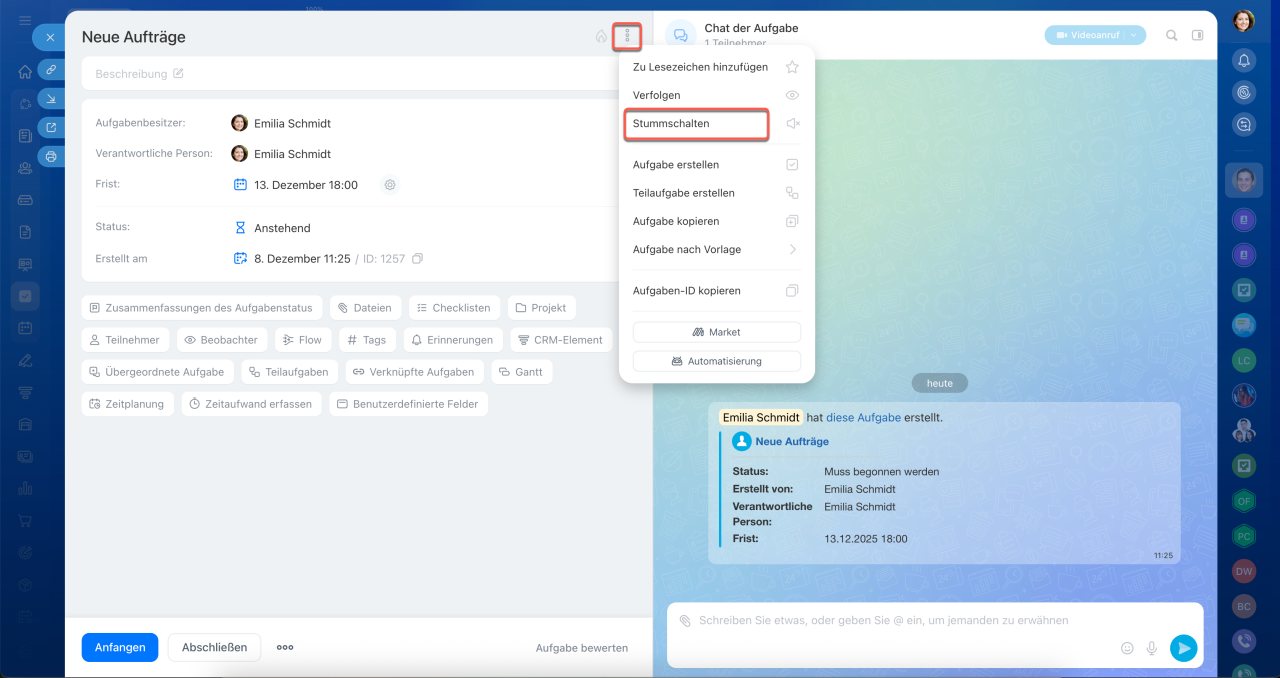Click the Tags chip
This screenshot has width=1280, height=678.
pyautogui.click(x=367, y=340)
